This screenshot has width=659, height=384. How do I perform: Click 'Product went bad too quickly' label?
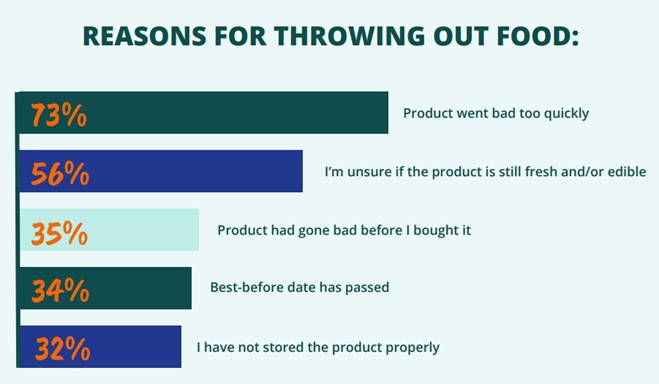tap(496, 113)
